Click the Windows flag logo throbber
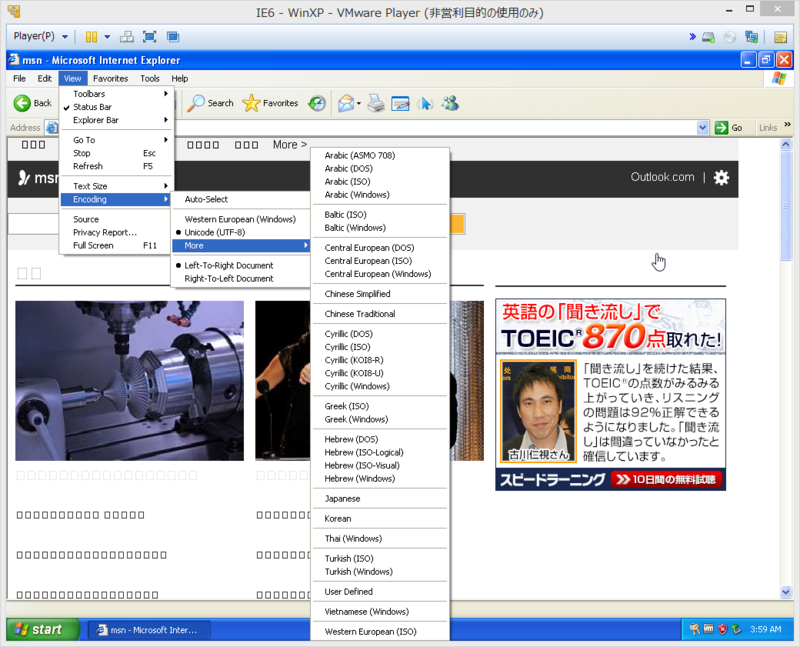The image size is (800, 647). 779,79
